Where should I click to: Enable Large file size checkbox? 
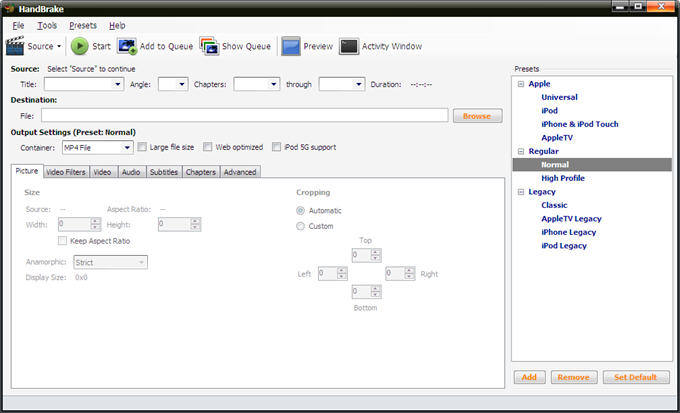click(x=142, y=147)
